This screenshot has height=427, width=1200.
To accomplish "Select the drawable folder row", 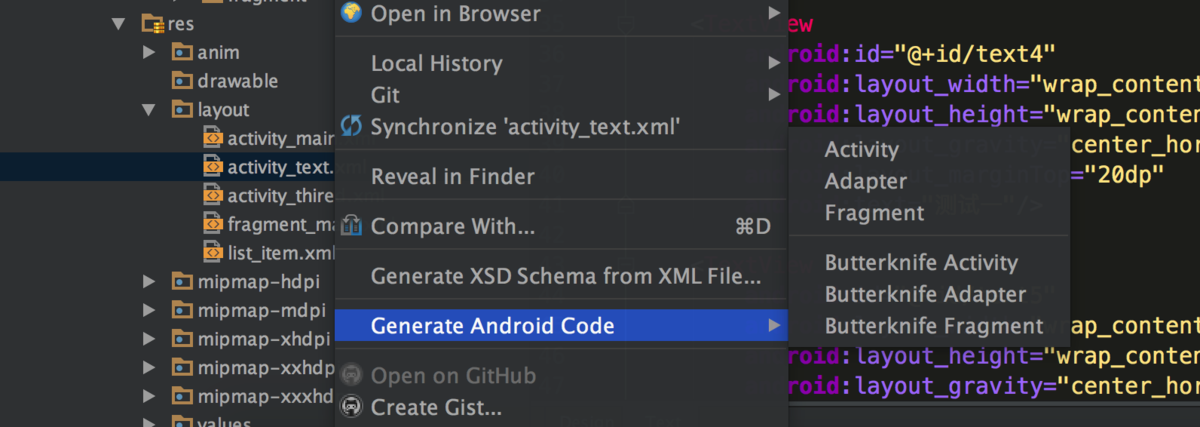I will coord(167,81).
